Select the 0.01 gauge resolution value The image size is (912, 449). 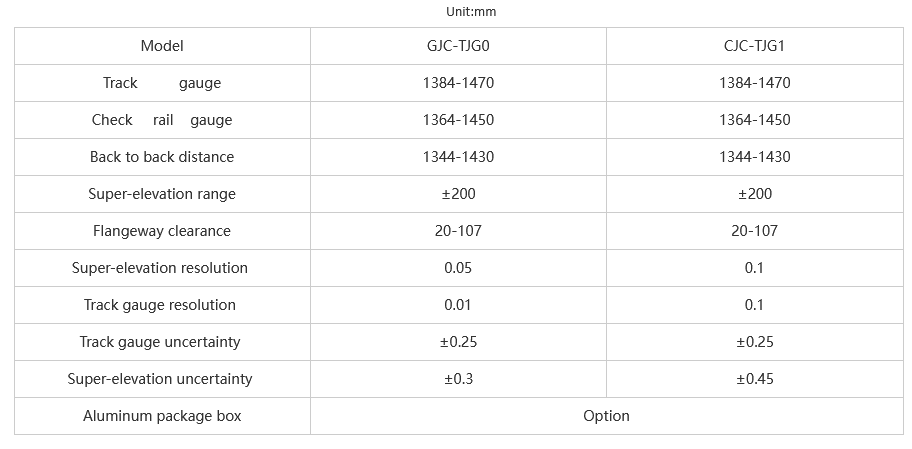458,305
